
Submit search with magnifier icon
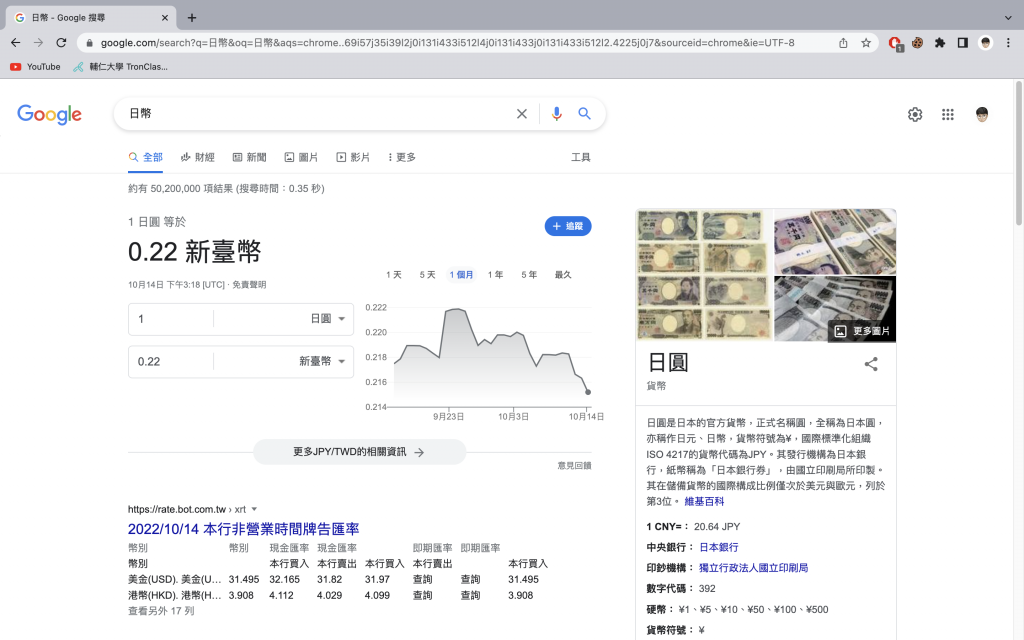584,114
